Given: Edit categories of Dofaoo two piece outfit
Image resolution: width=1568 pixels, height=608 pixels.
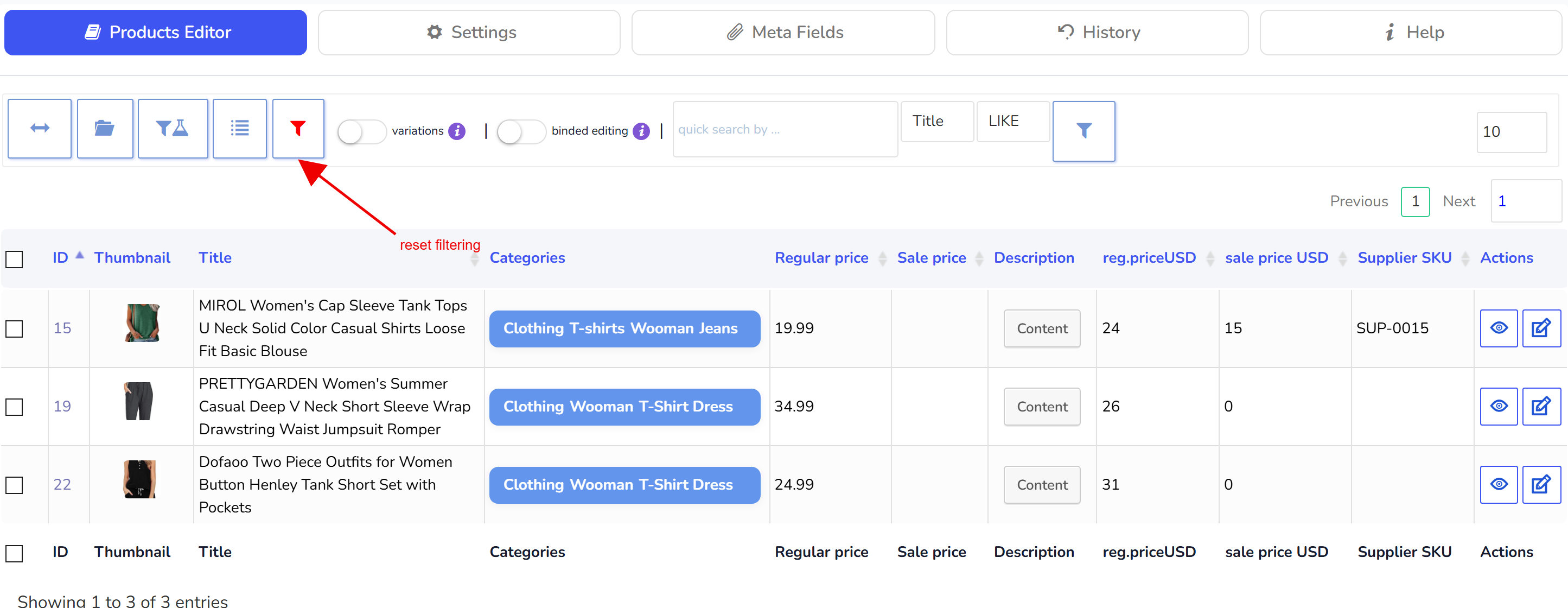Looking at the screenshot, I should [x=624, y=484].
